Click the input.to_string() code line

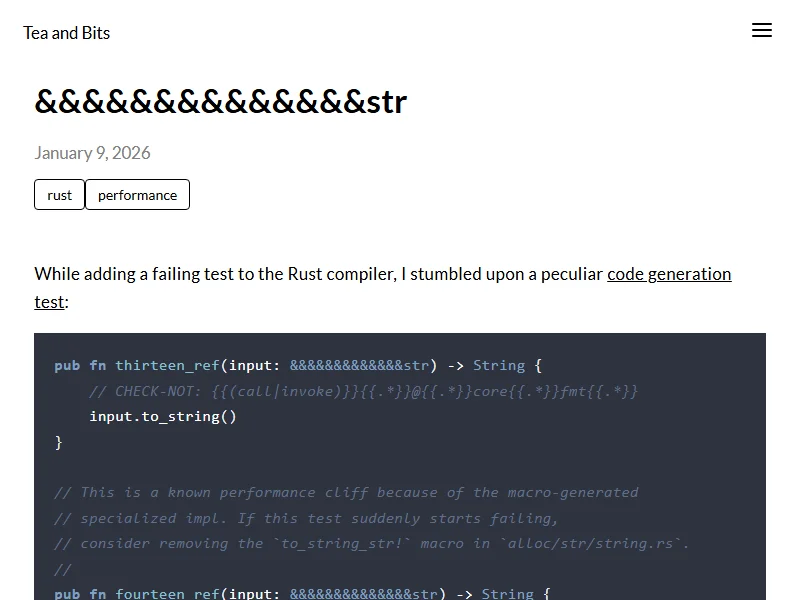[163, 416]
